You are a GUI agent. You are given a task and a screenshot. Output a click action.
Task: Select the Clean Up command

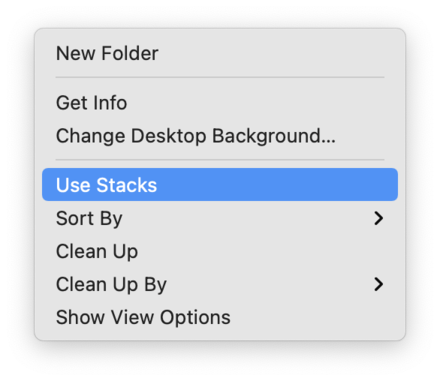[x=220, y=251]
